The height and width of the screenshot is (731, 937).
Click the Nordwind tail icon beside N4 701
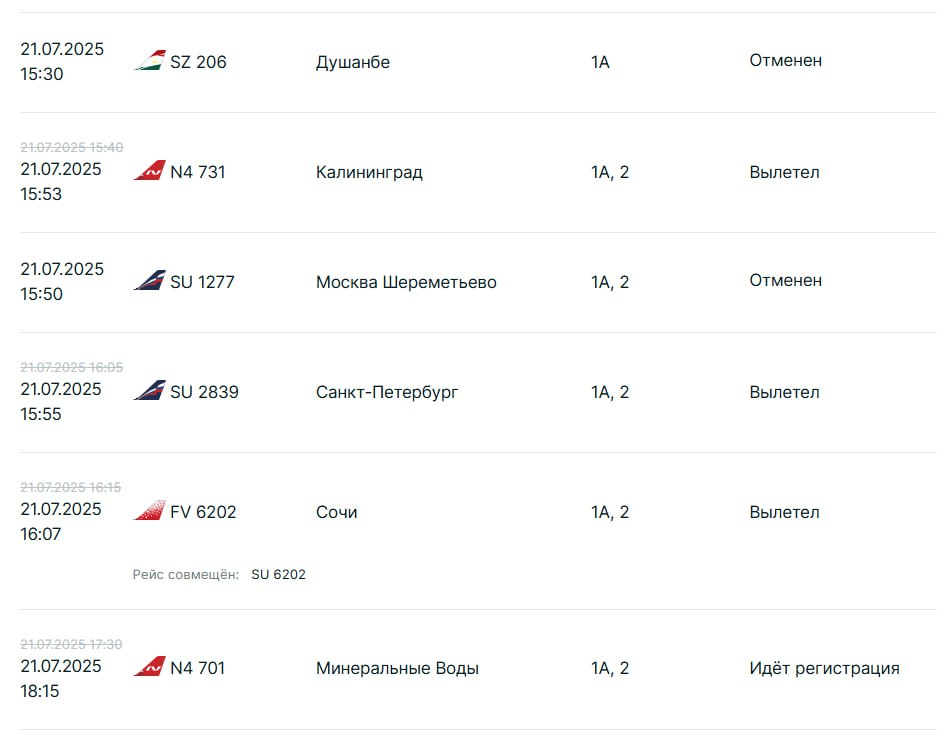pos(149,666)
